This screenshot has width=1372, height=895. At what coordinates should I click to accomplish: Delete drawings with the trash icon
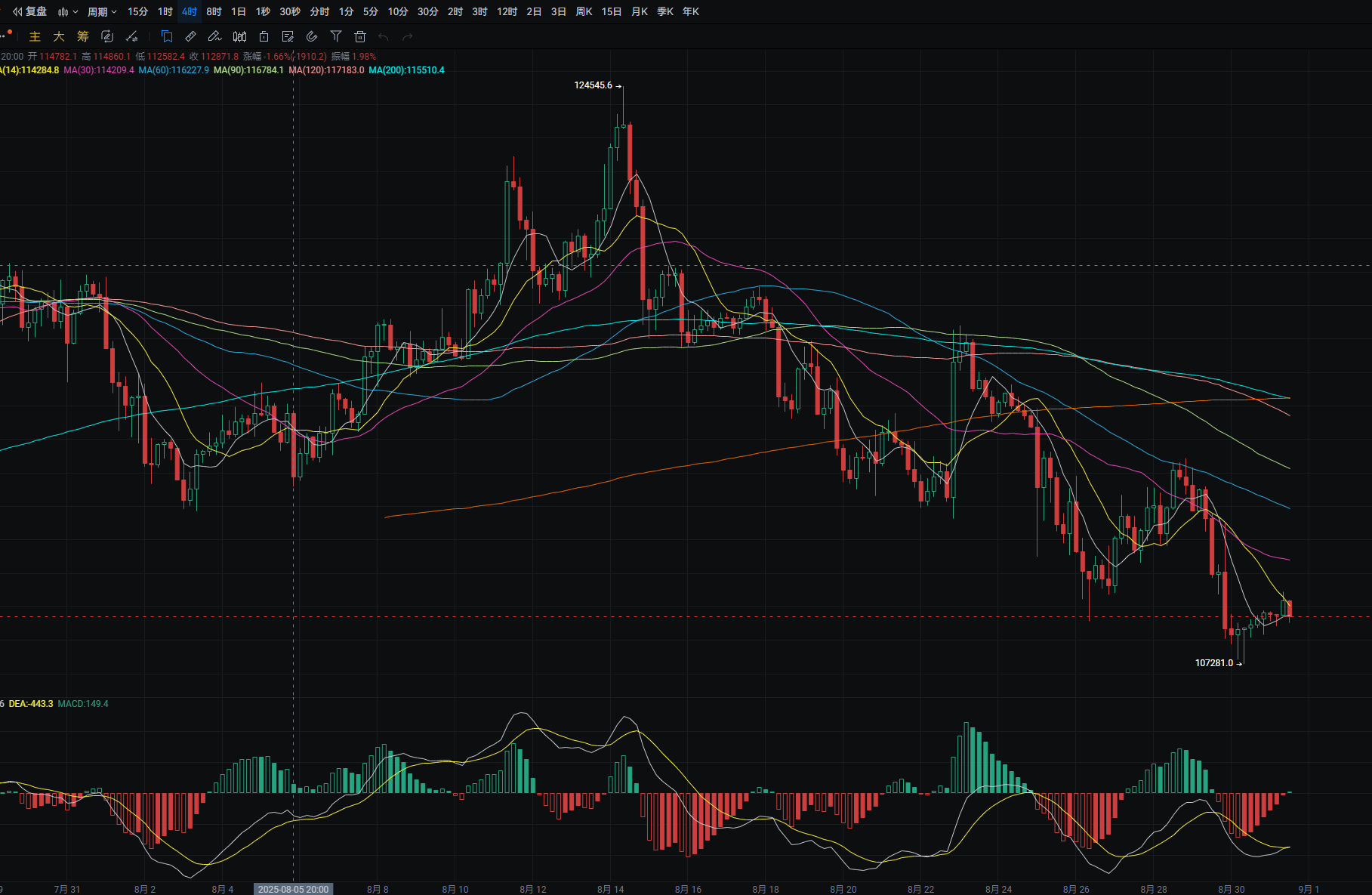[360, 36]
